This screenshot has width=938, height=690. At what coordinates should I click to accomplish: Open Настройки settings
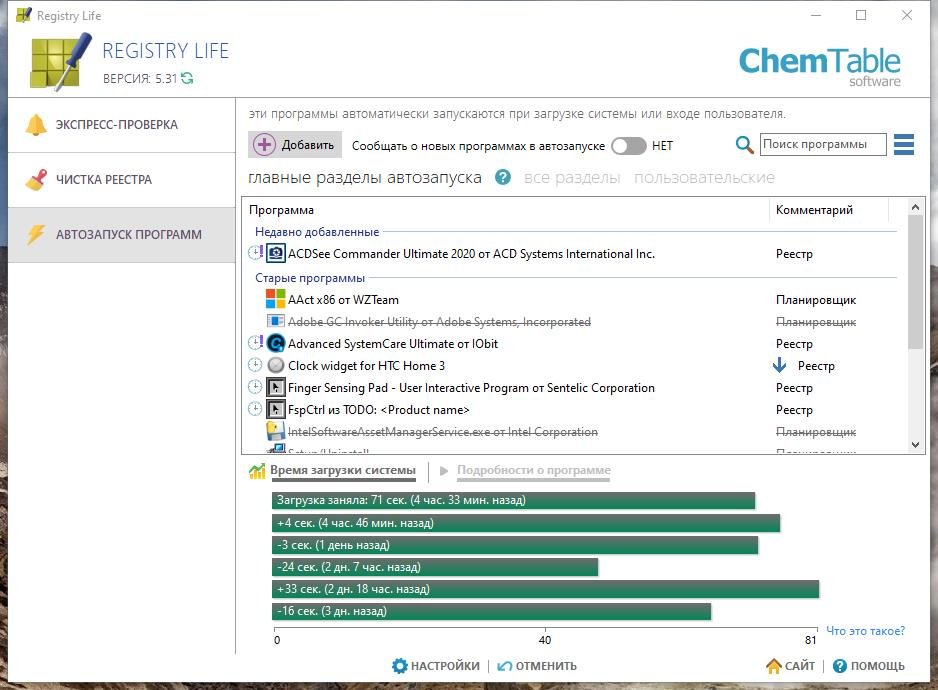click(436, 666)
